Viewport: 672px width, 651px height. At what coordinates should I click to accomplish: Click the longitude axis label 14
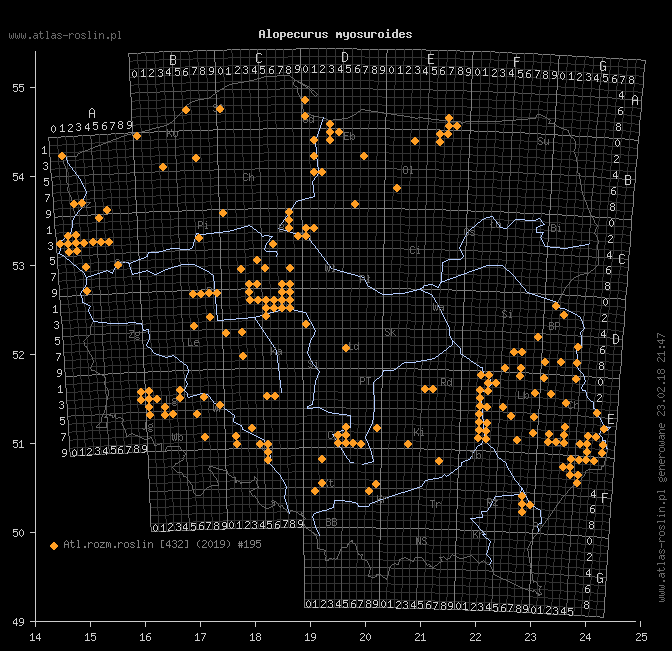(36, 637)
